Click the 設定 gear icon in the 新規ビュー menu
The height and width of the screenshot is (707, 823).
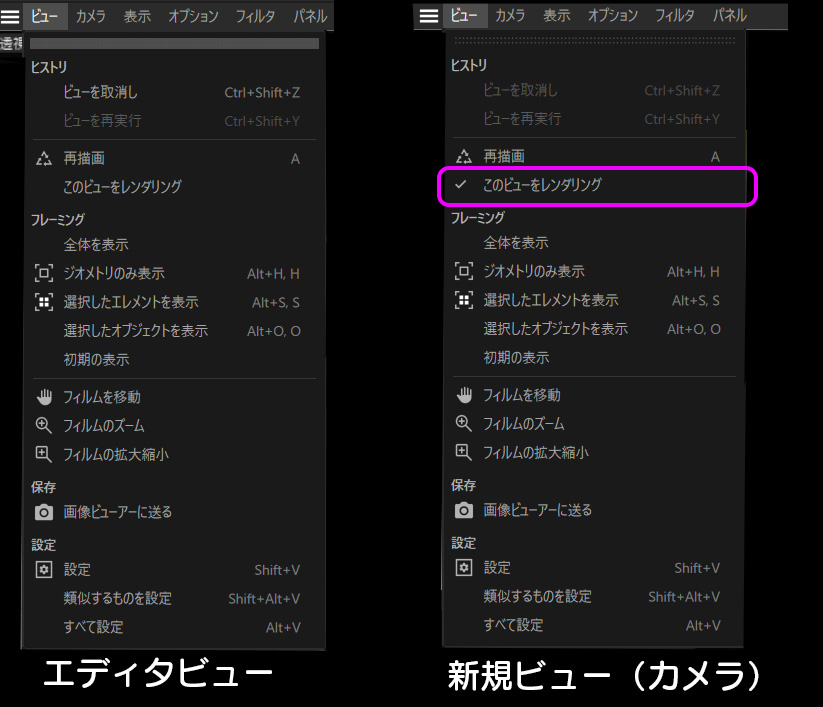coord(464,568)
